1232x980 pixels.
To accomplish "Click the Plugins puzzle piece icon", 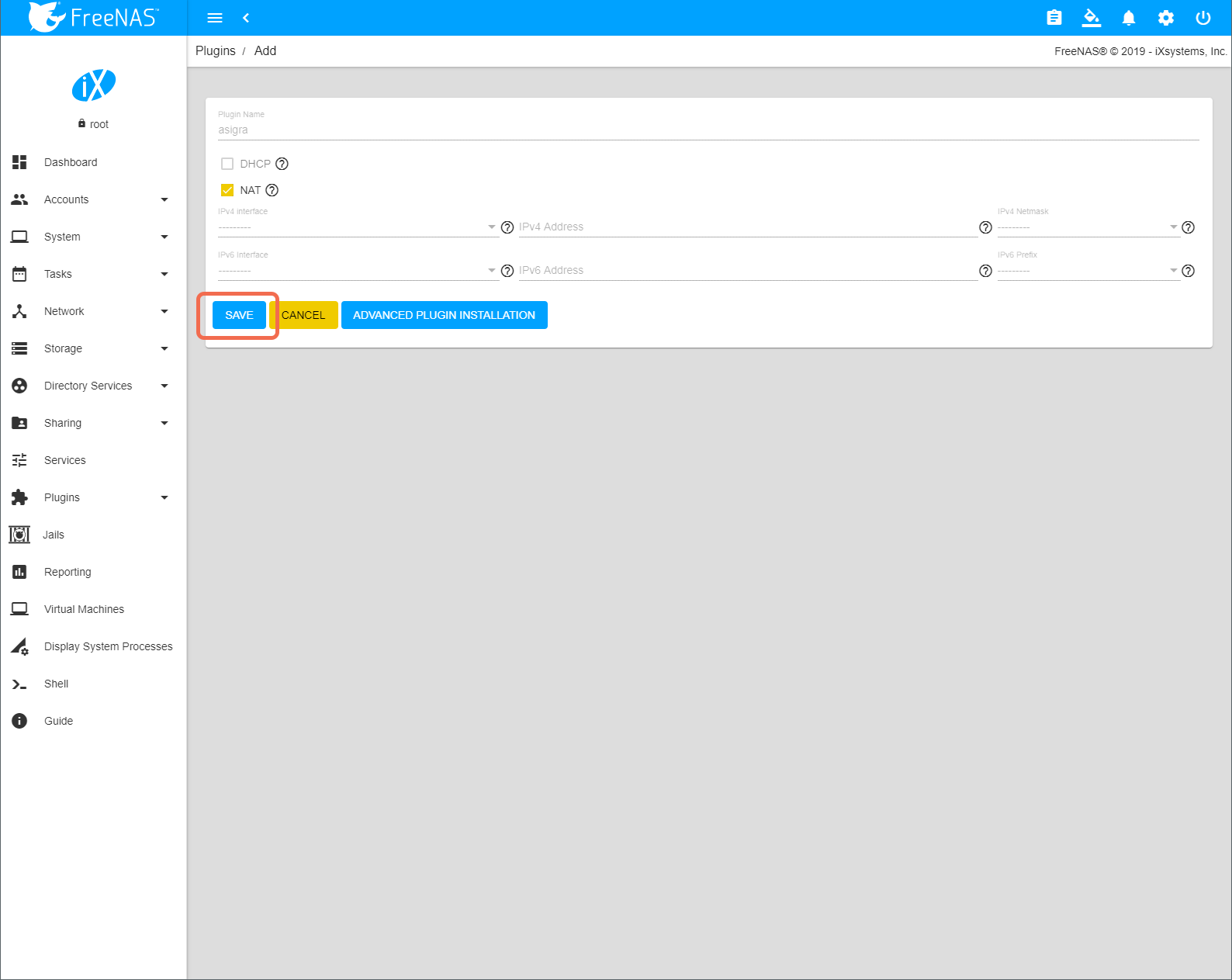I will (19, 497).
